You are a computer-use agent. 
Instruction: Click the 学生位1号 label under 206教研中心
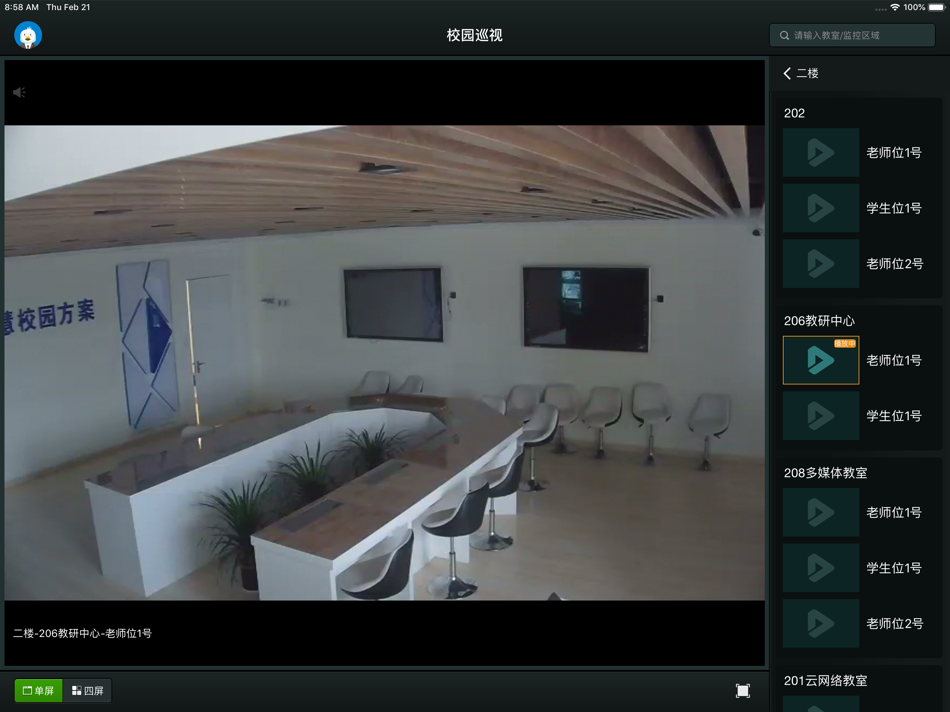coord(894,416)
